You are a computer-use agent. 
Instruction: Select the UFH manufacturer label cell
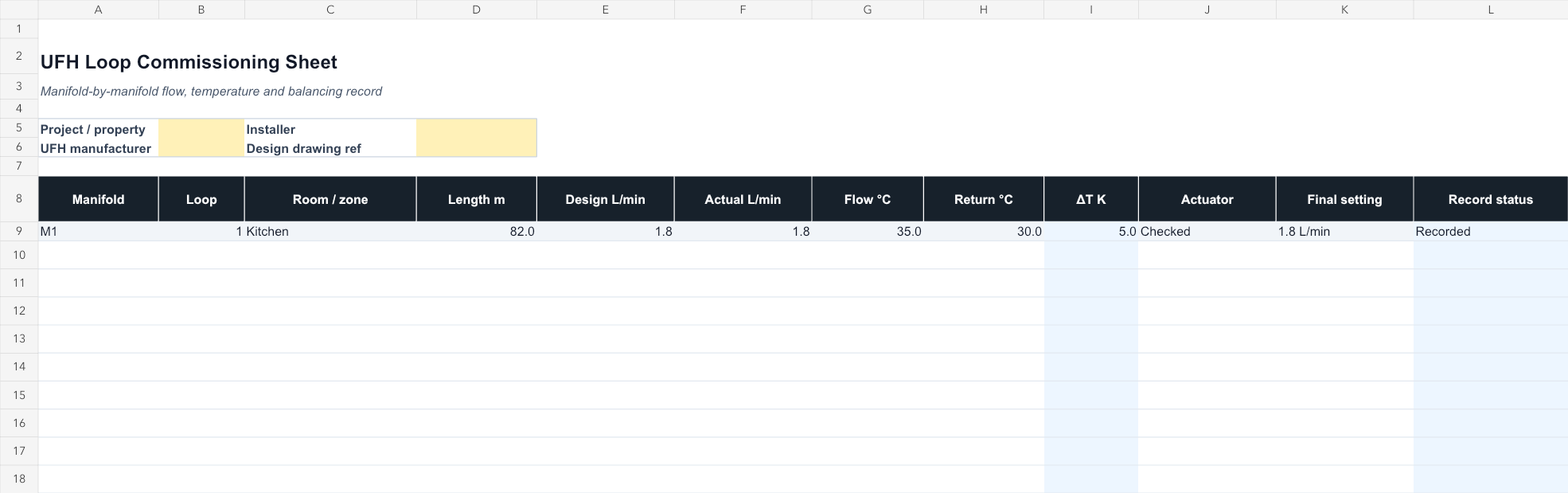[x=99, y=148]
